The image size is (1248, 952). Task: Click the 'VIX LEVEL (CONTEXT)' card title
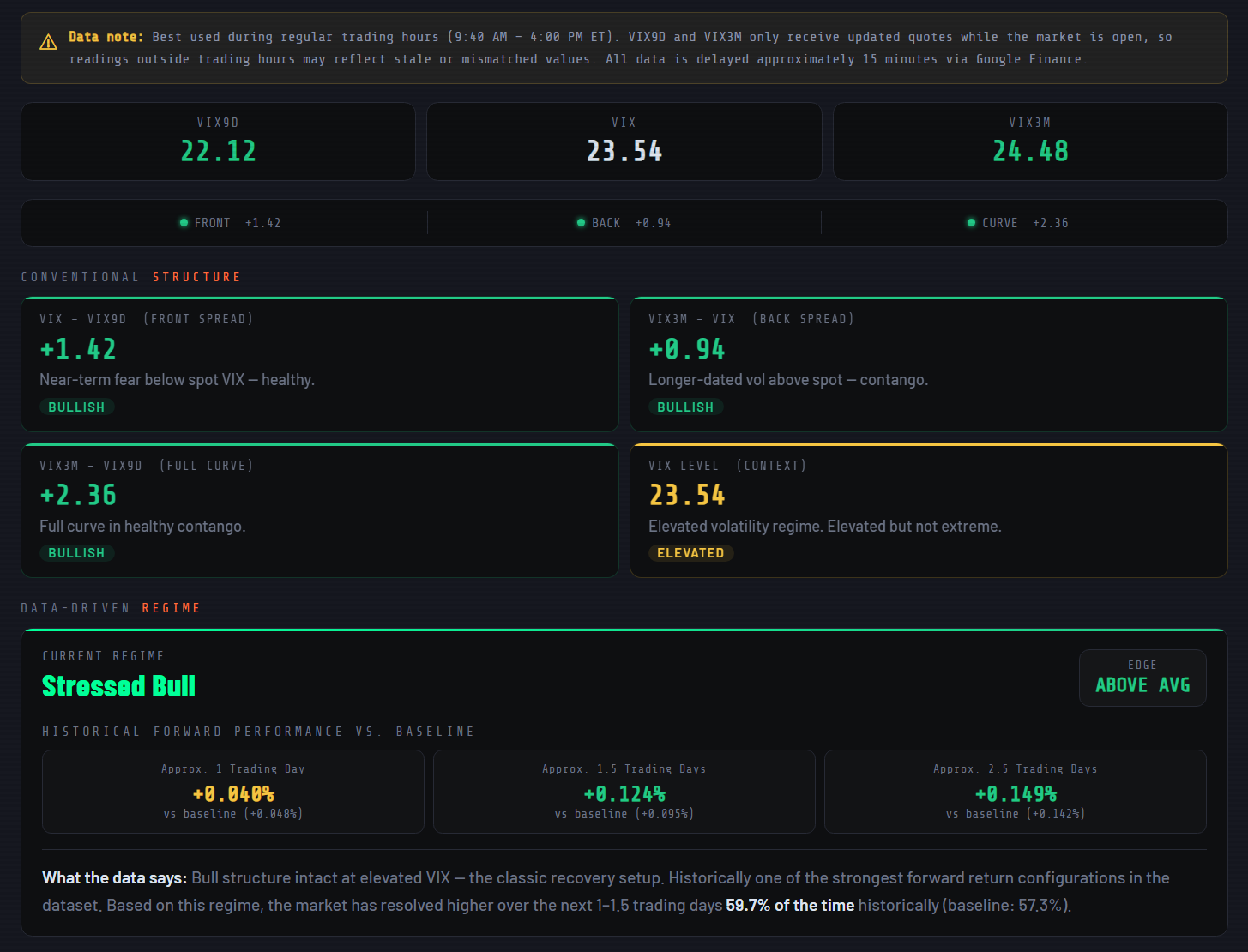(727, 466)
